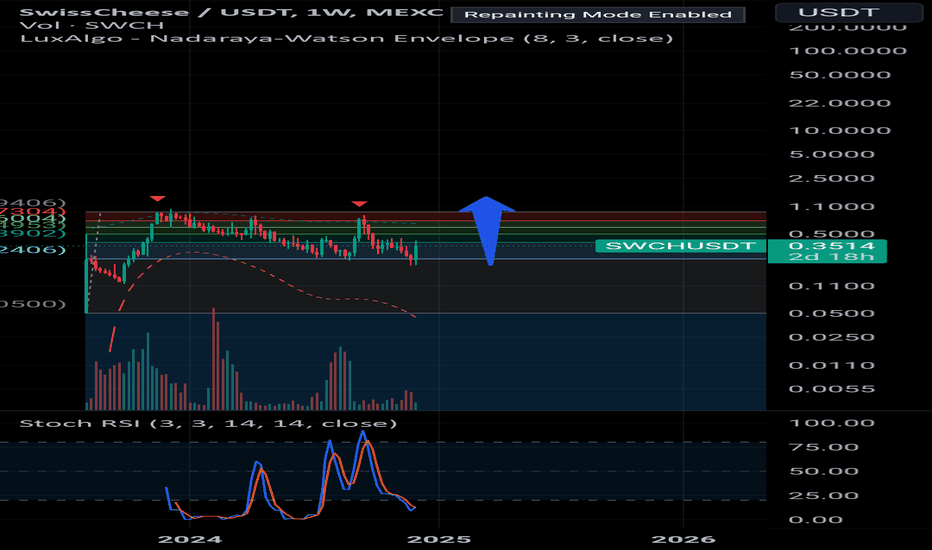Select the Vol · SWCH indicator legend
The image size is (932, 550).
pos(92,25)
